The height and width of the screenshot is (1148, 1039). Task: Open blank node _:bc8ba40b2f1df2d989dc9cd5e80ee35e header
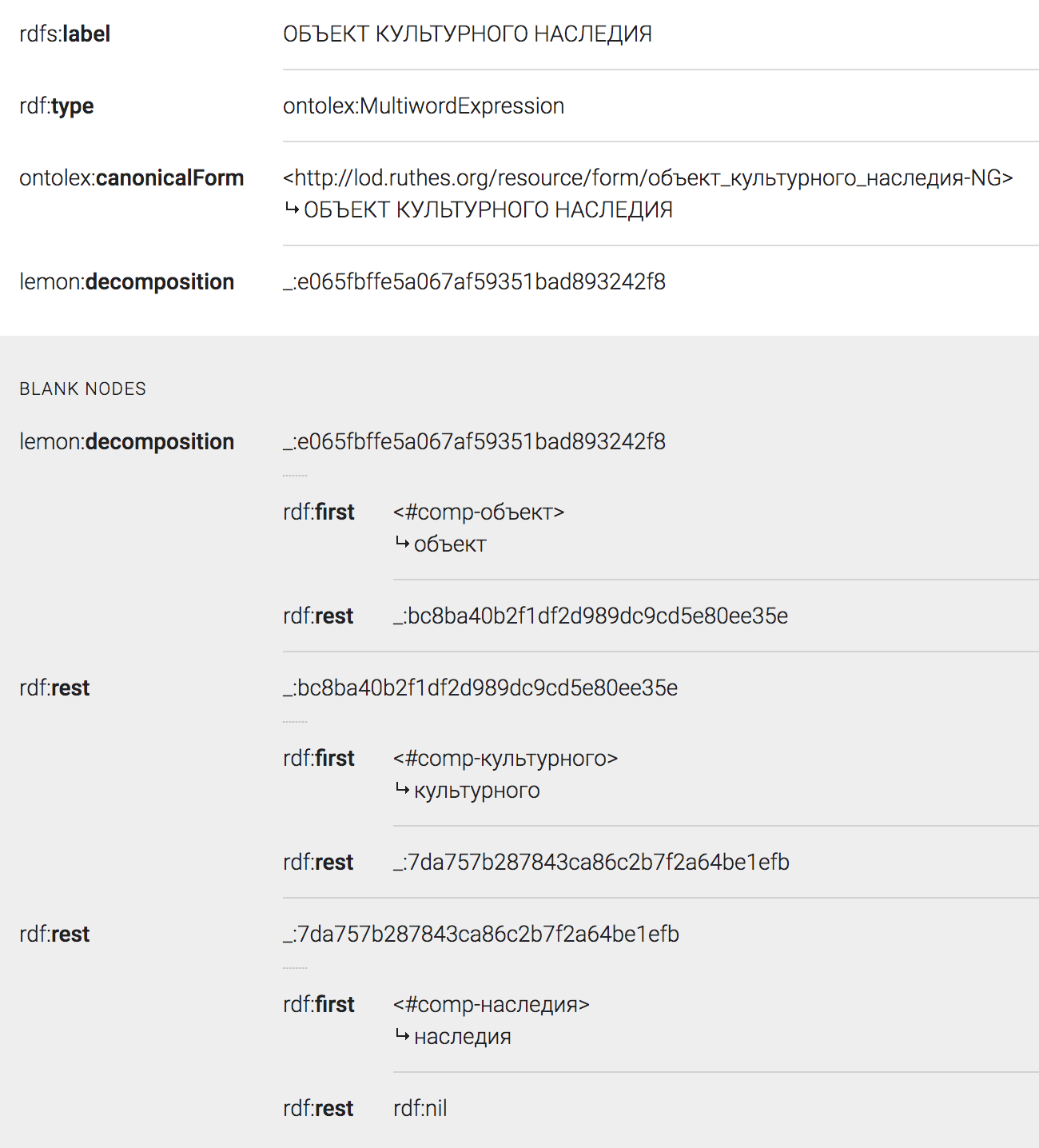pos(480,688)
